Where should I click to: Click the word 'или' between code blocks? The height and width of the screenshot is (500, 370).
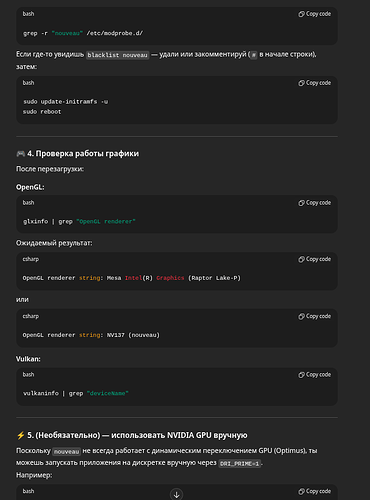click(22, 300)
